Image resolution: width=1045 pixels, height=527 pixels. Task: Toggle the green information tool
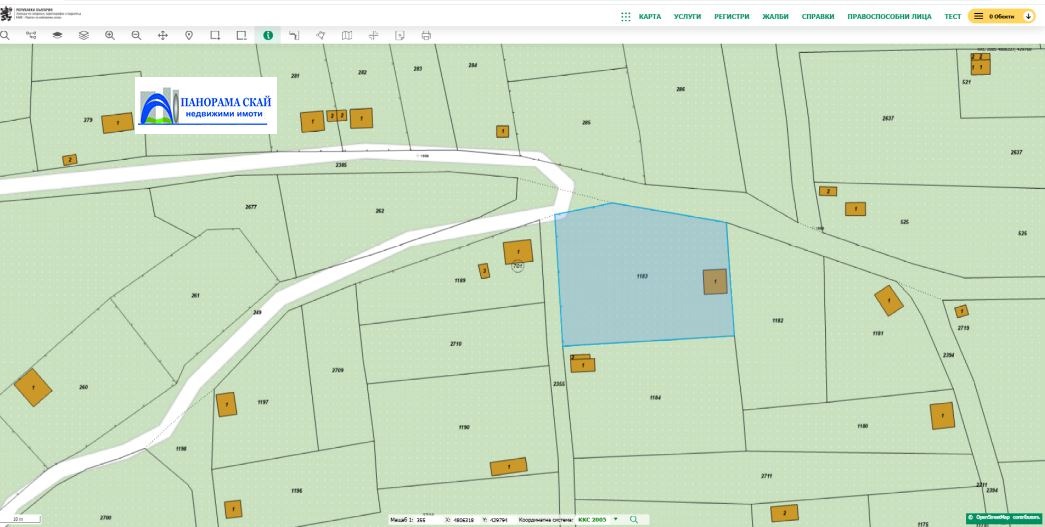268,35
